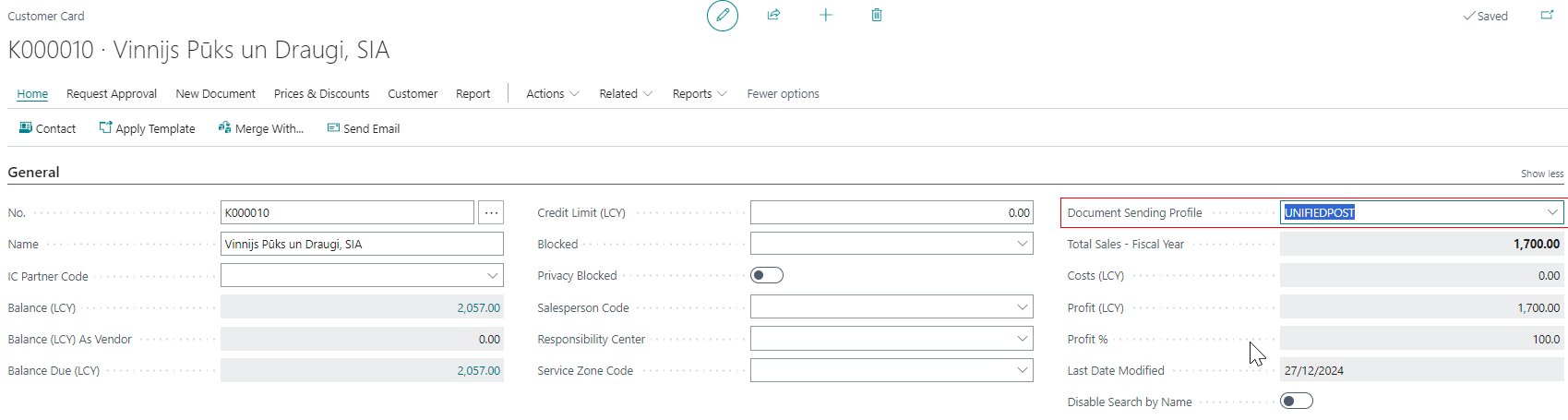1568x420 pixels.
Task: Click Apply Template action
Action: (x=147, y=128)
